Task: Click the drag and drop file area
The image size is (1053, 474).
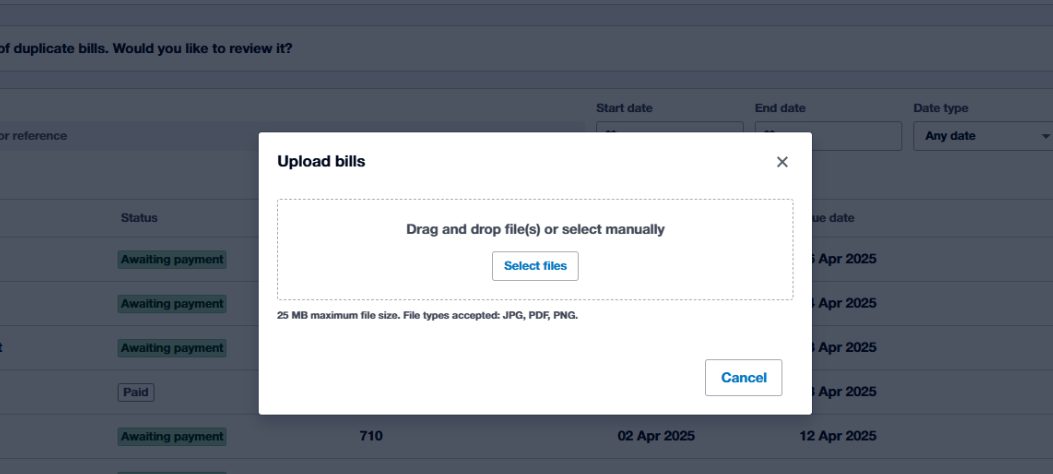Action: (x=535, y=229)
